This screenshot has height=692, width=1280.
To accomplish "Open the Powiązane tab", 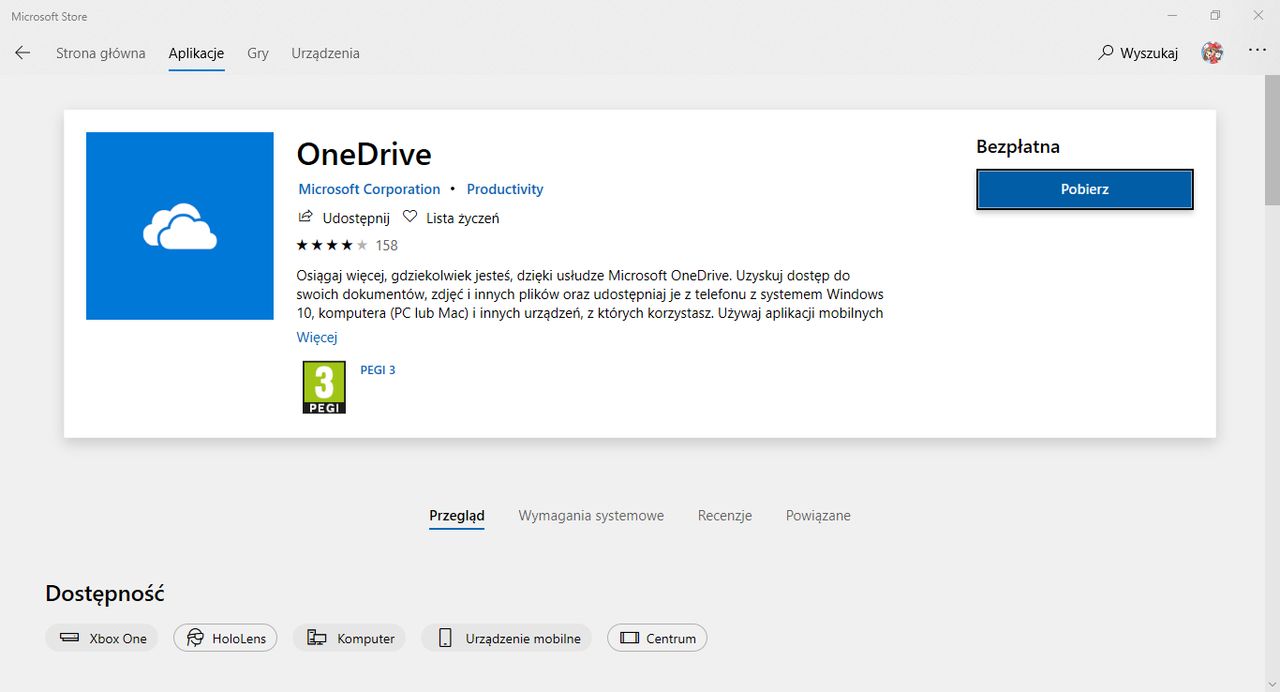I will point(818,516).
